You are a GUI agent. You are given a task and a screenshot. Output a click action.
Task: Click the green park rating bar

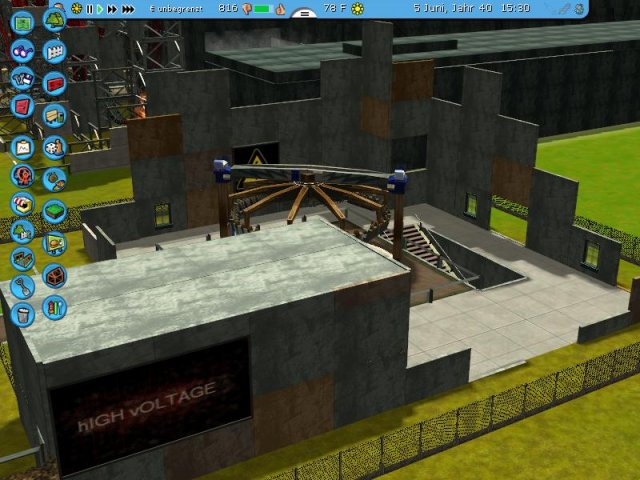pos(264,9)
